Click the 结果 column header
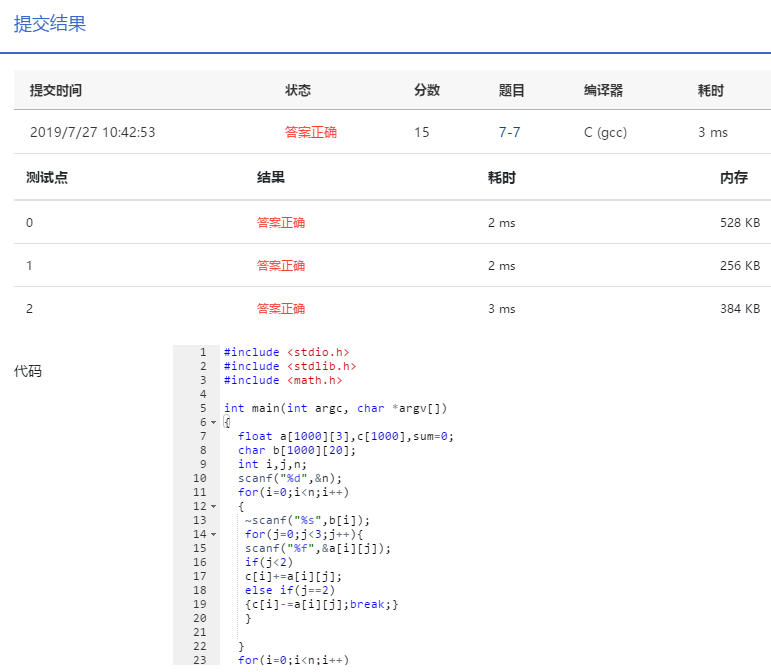The height and width of the screenshot is (672, 771). 270,177
